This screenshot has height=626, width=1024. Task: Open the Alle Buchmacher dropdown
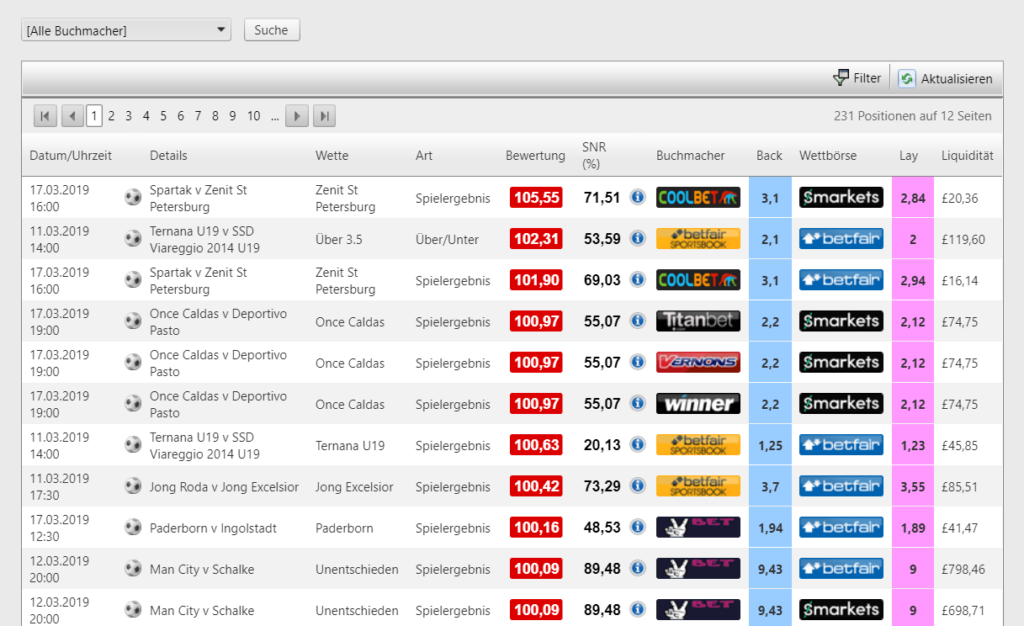pyautogui.click(x=126, y=30)
